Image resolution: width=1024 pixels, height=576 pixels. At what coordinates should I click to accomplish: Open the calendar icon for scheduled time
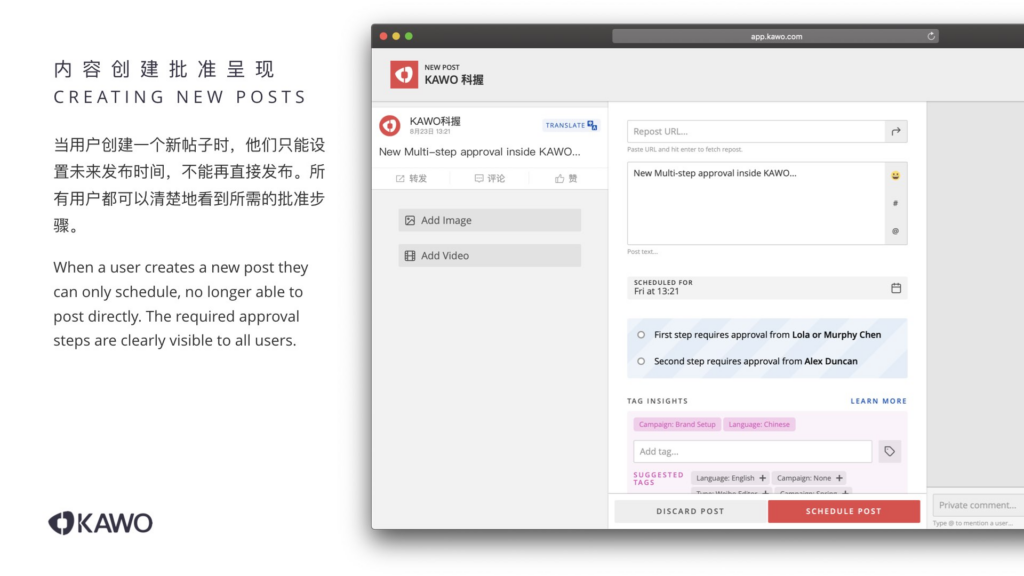[896, 288]
